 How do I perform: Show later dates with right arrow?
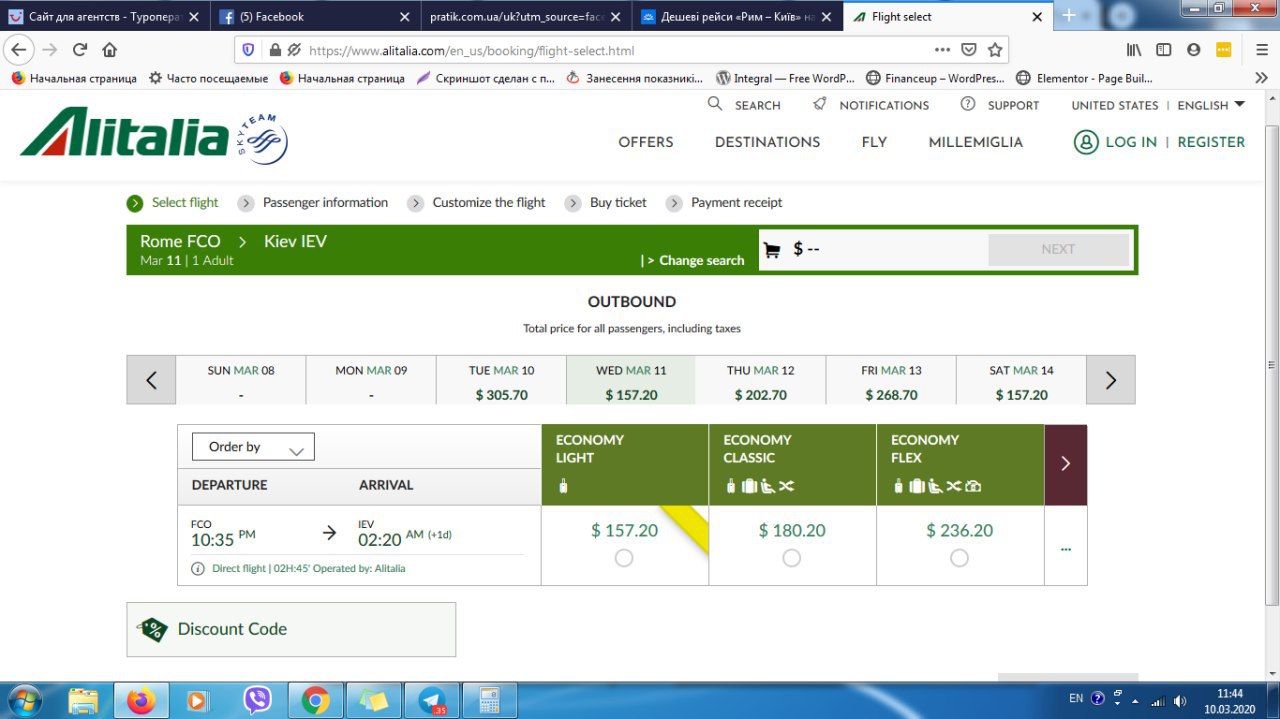(x=1110, y=380)
